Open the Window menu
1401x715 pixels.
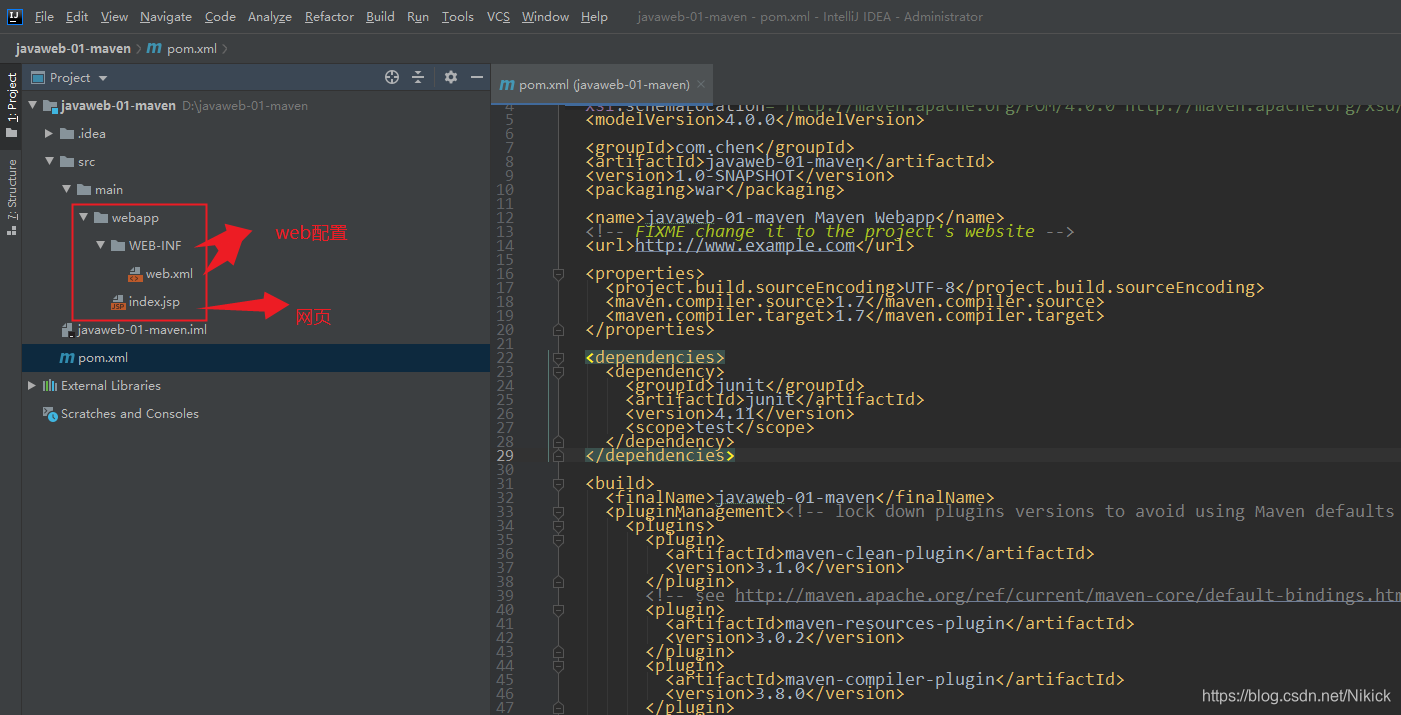(x=545, y=16)
